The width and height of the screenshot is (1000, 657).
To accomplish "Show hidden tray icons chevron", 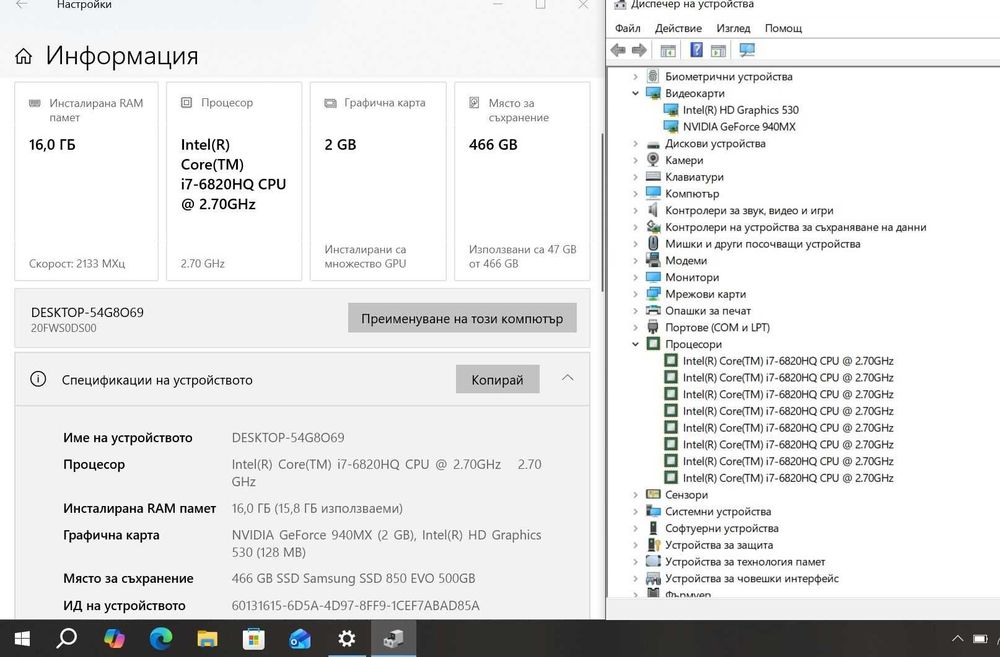I will pyautogui.click(x=957, y=639).
